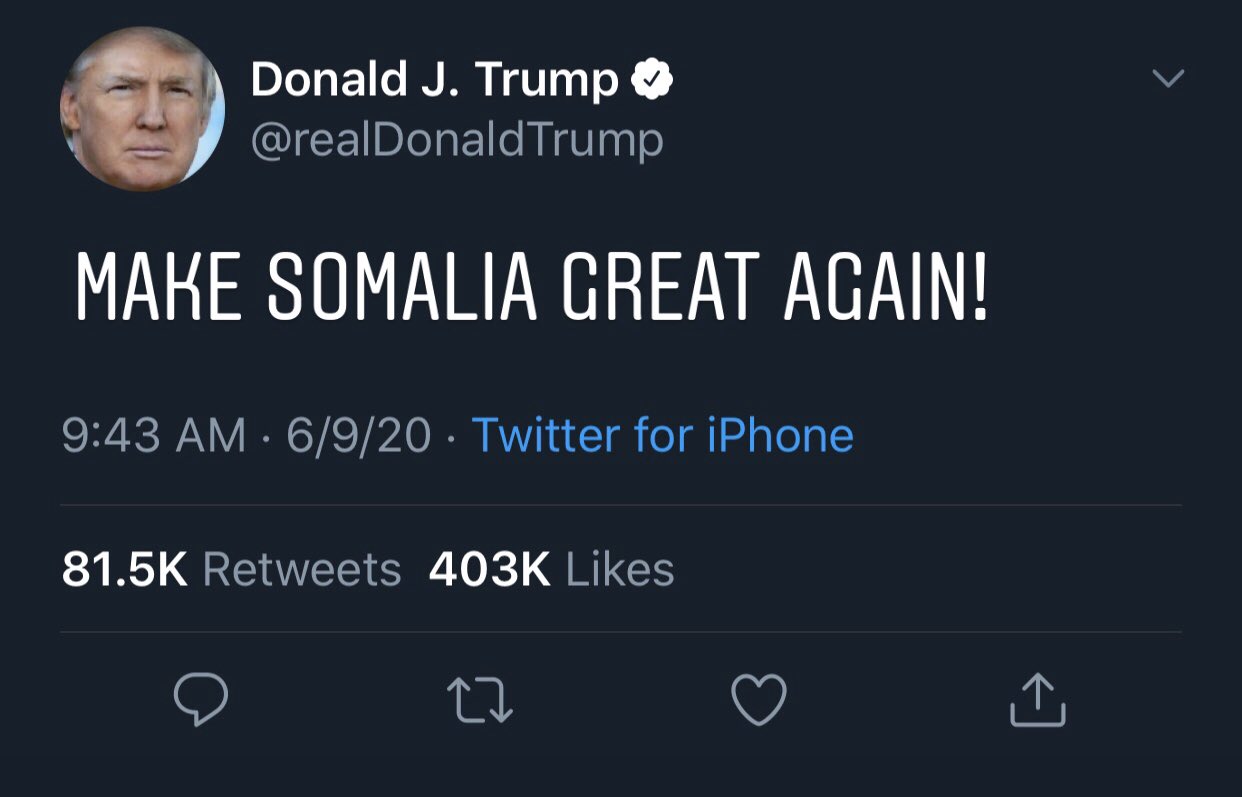Open the Donald J. Trump display name
The width and height of the screenshot is (1242, 797).
(434, 80)
